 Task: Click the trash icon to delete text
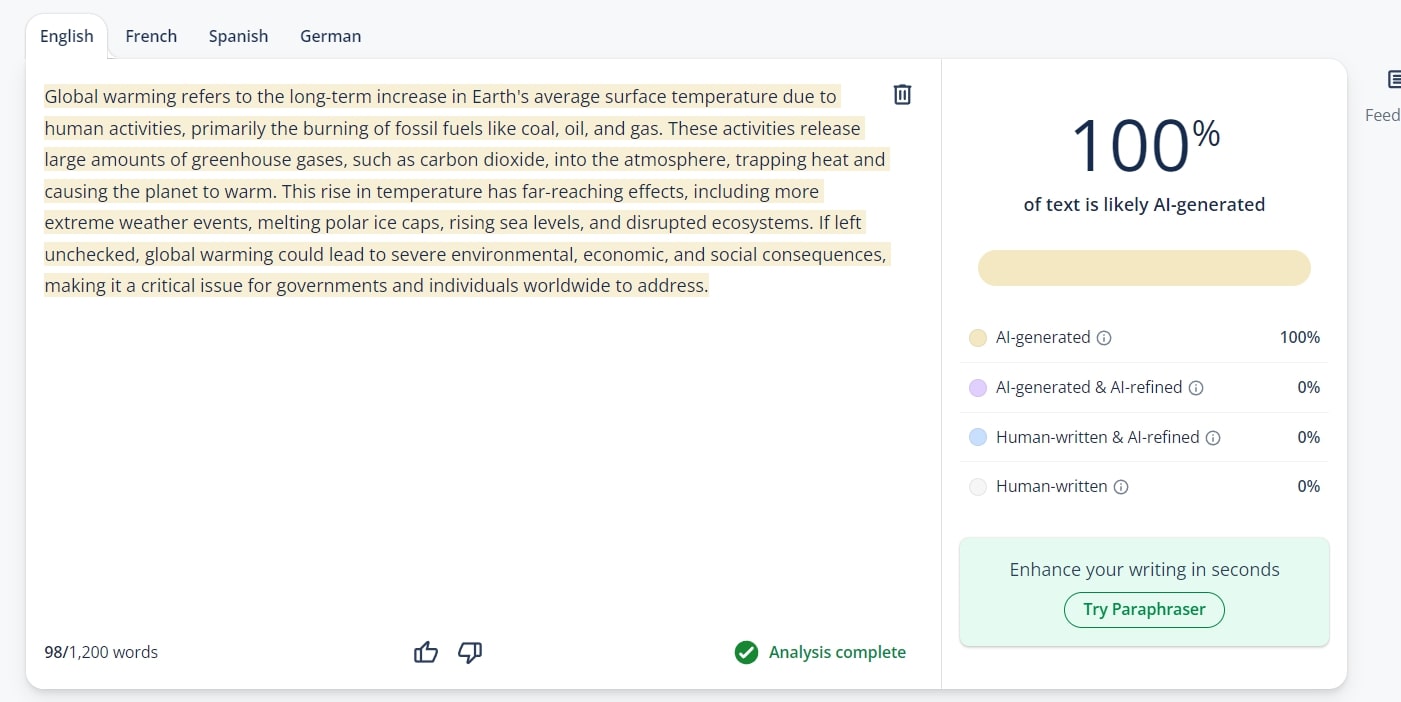[902, 95]
